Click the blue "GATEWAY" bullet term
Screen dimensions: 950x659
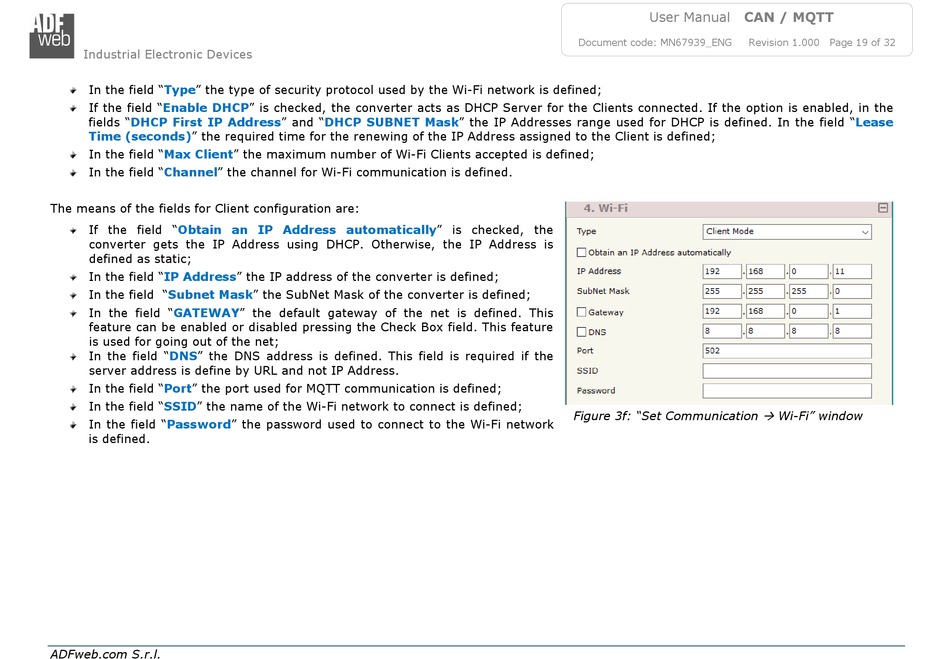pos(207,313)
